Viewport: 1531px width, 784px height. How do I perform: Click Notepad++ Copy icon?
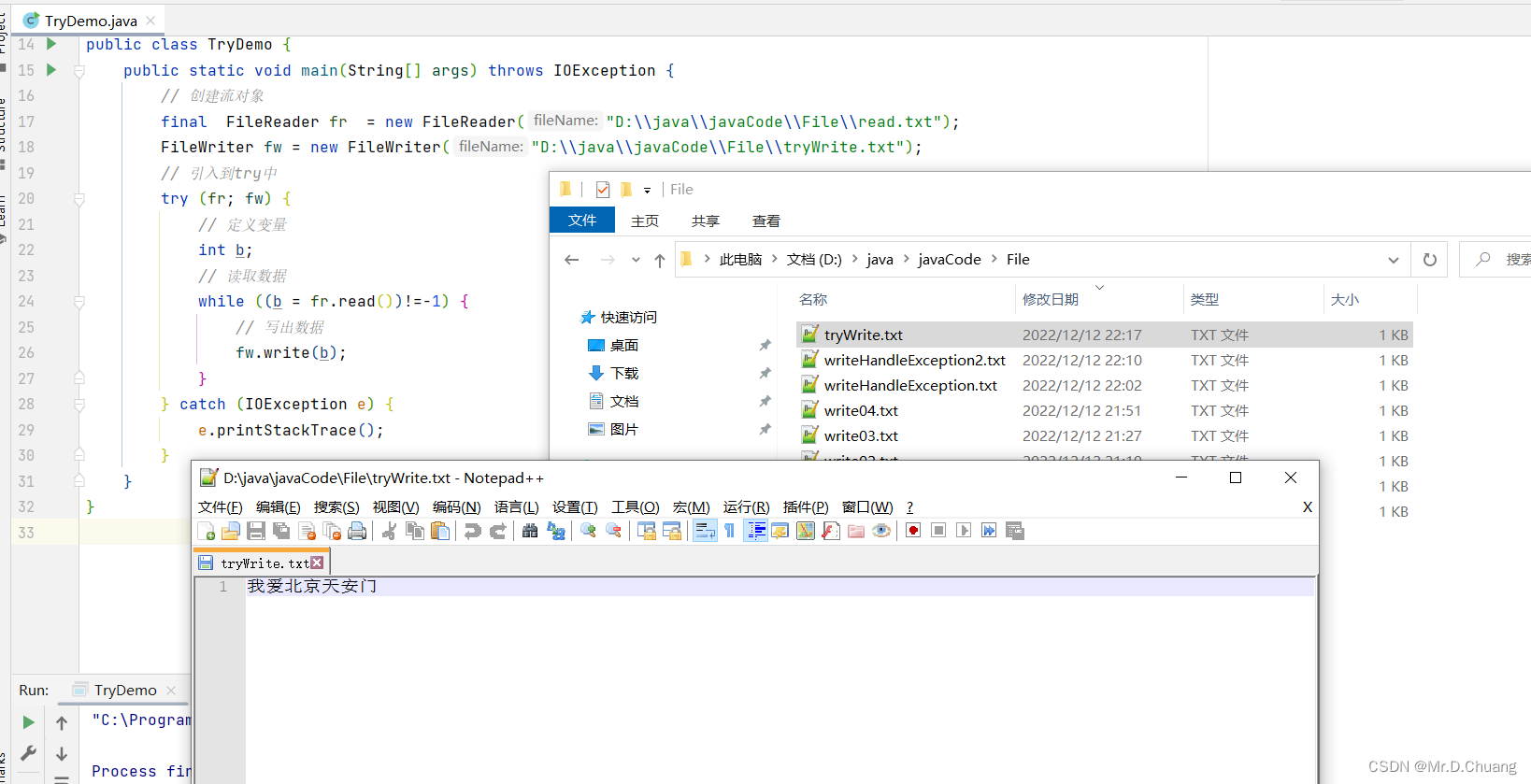[x=415, y=531]
